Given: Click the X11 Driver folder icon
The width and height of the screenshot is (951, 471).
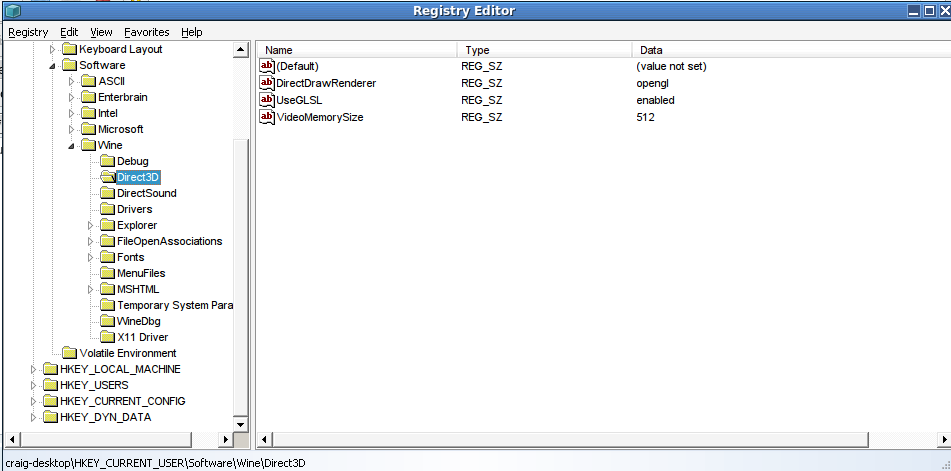Looking at the screenshot, I should point(107,337).
